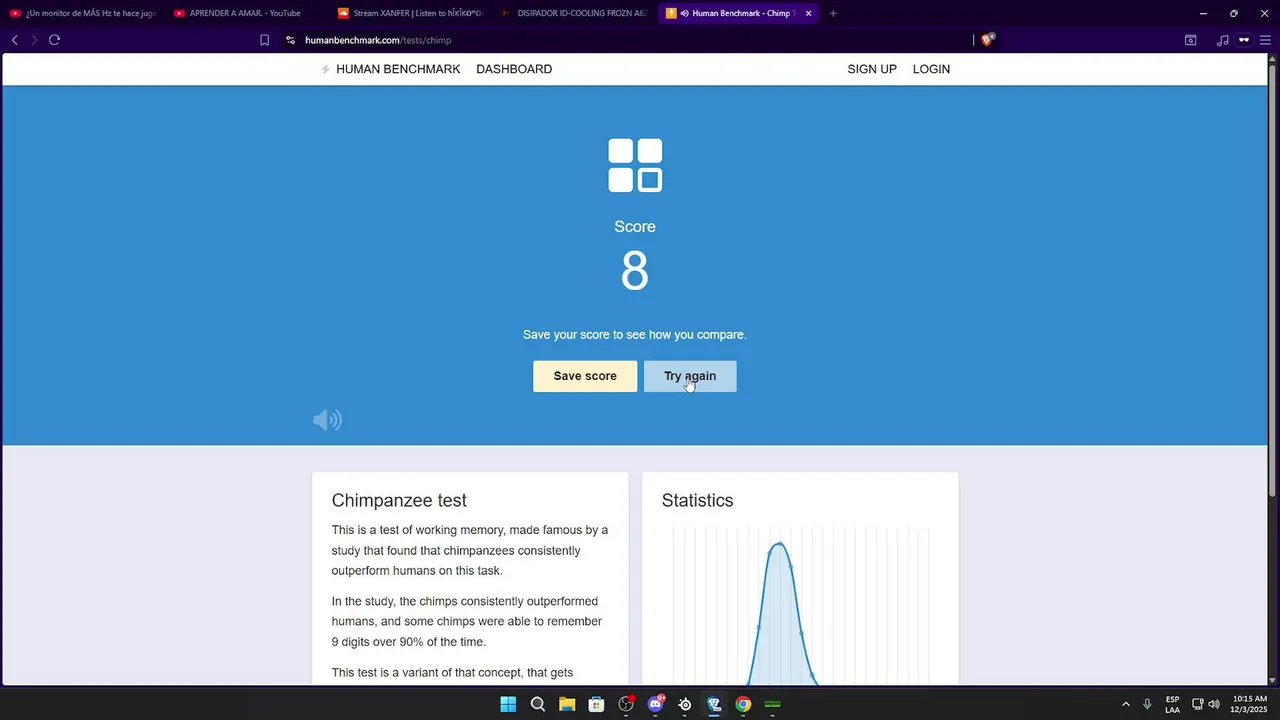The width and height of the screenshot is (1280, 720).
Task: Click the chimp test grid icon
Action: pyautogui.click(x=635, y=165)
